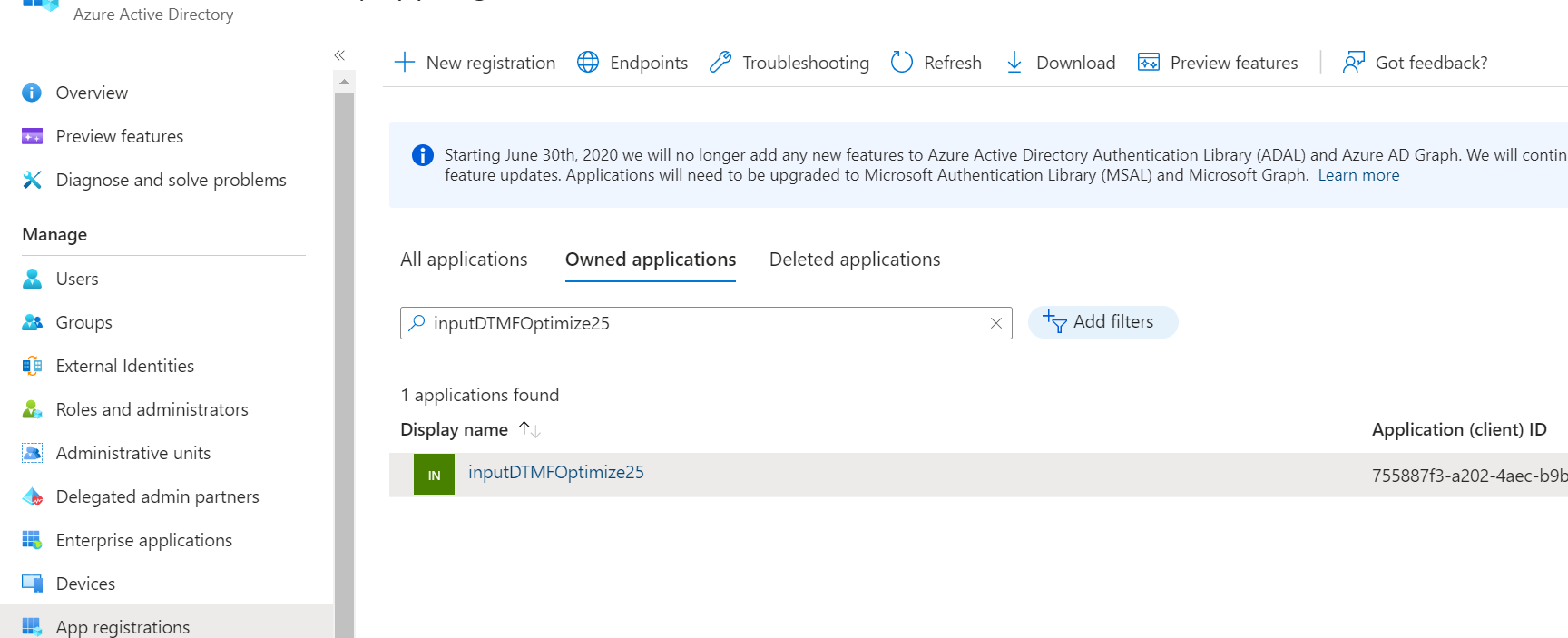Click the Troubleshooting button
This screenshot has width=1568, height=638.
point(789,63)
